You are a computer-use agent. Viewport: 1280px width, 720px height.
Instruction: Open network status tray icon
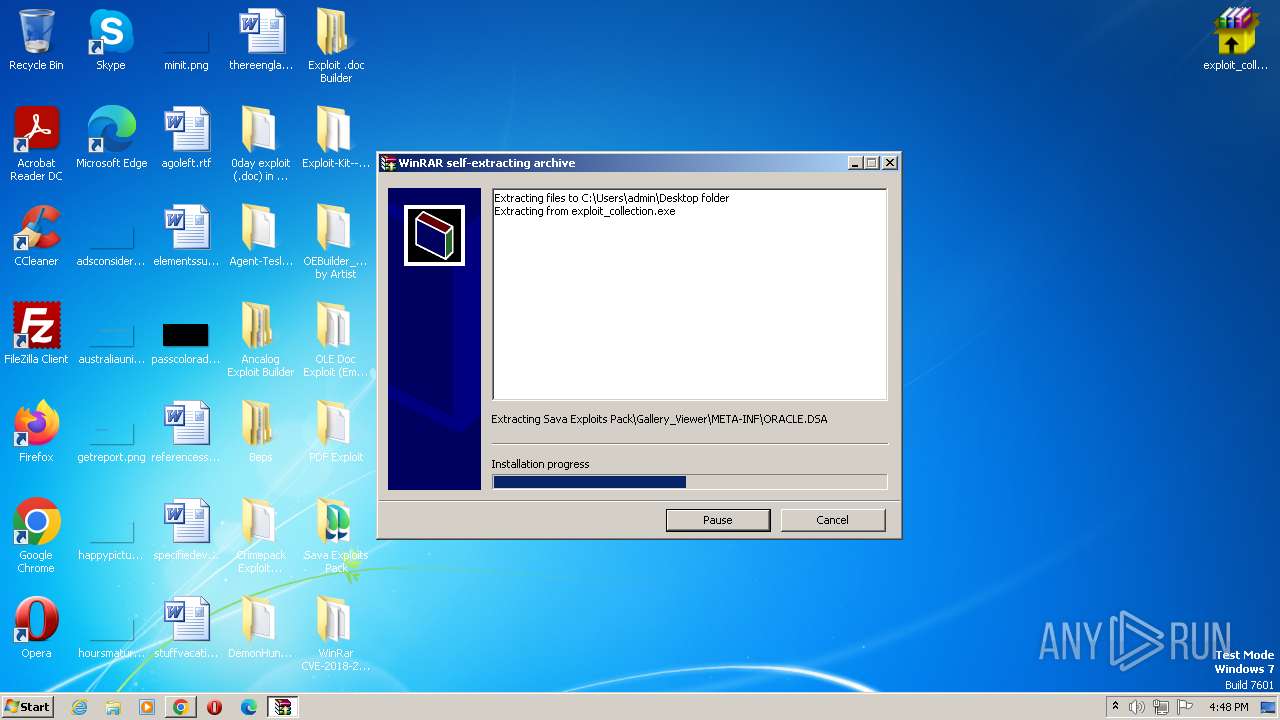tap(1161, 707)
